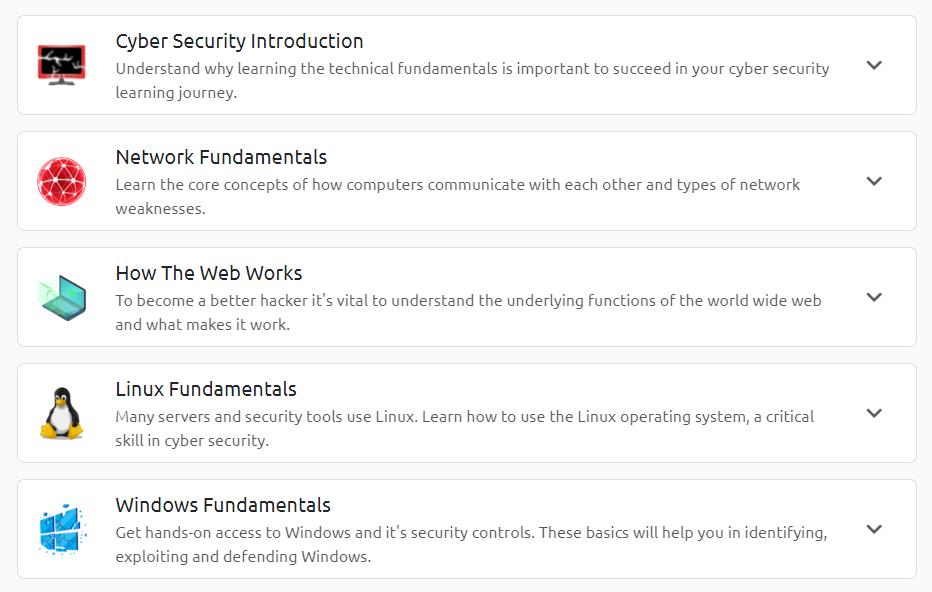Viewport: 932px width, 592px height.
Task: Open the Cyber Security Introduction title
Action: [x=239, y=42]
